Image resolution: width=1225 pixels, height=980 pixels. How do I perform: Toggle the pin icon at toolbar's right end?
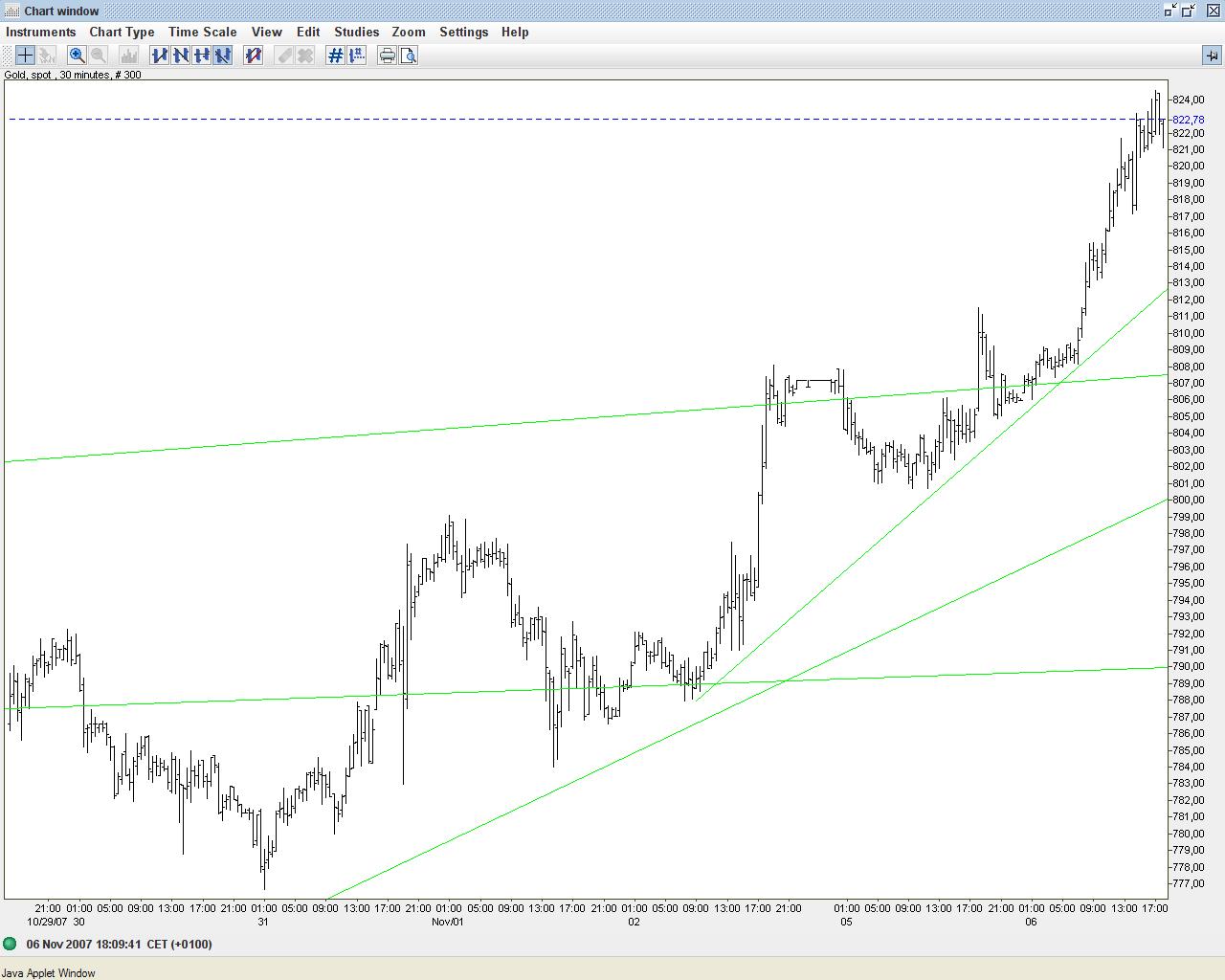click(x=1212, y=56)
